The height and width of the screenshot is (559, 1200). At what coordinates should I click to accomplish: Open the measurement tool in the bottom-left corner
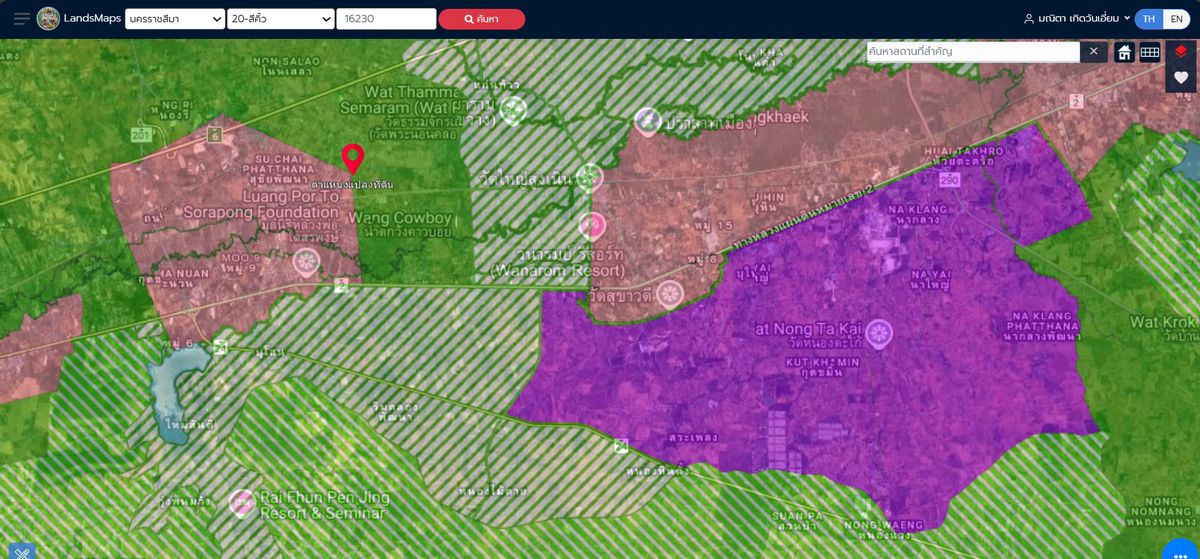[22, 551]
